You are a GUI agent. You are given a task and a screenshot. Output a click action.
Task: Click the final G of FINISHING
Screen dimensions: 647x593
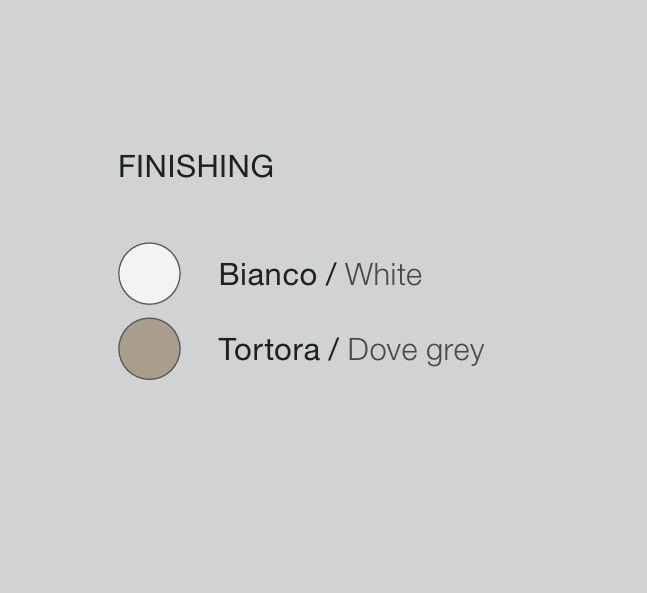click(261, 166)
